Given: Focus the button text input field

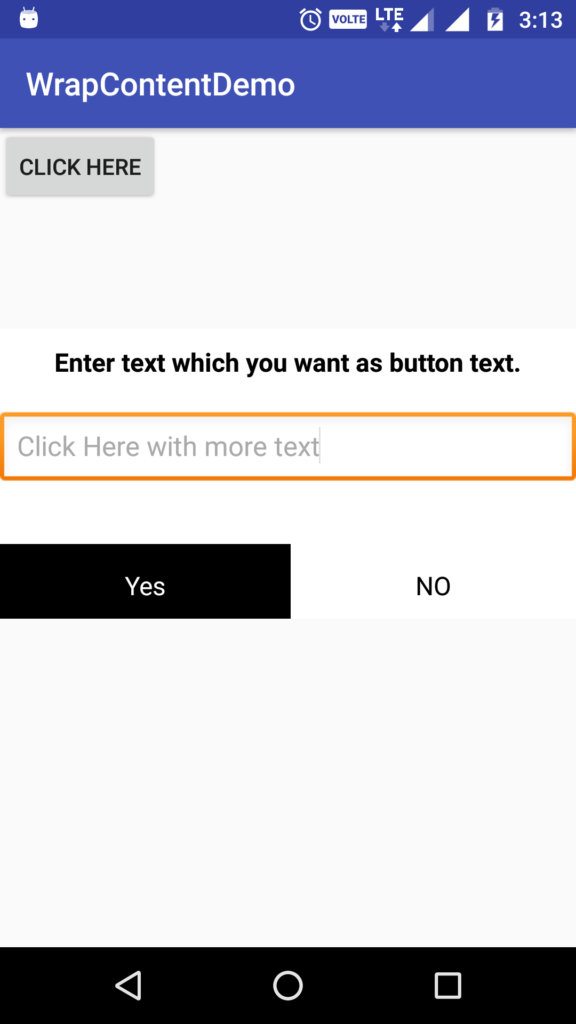Looking at the screenshot, I should 288,447.
